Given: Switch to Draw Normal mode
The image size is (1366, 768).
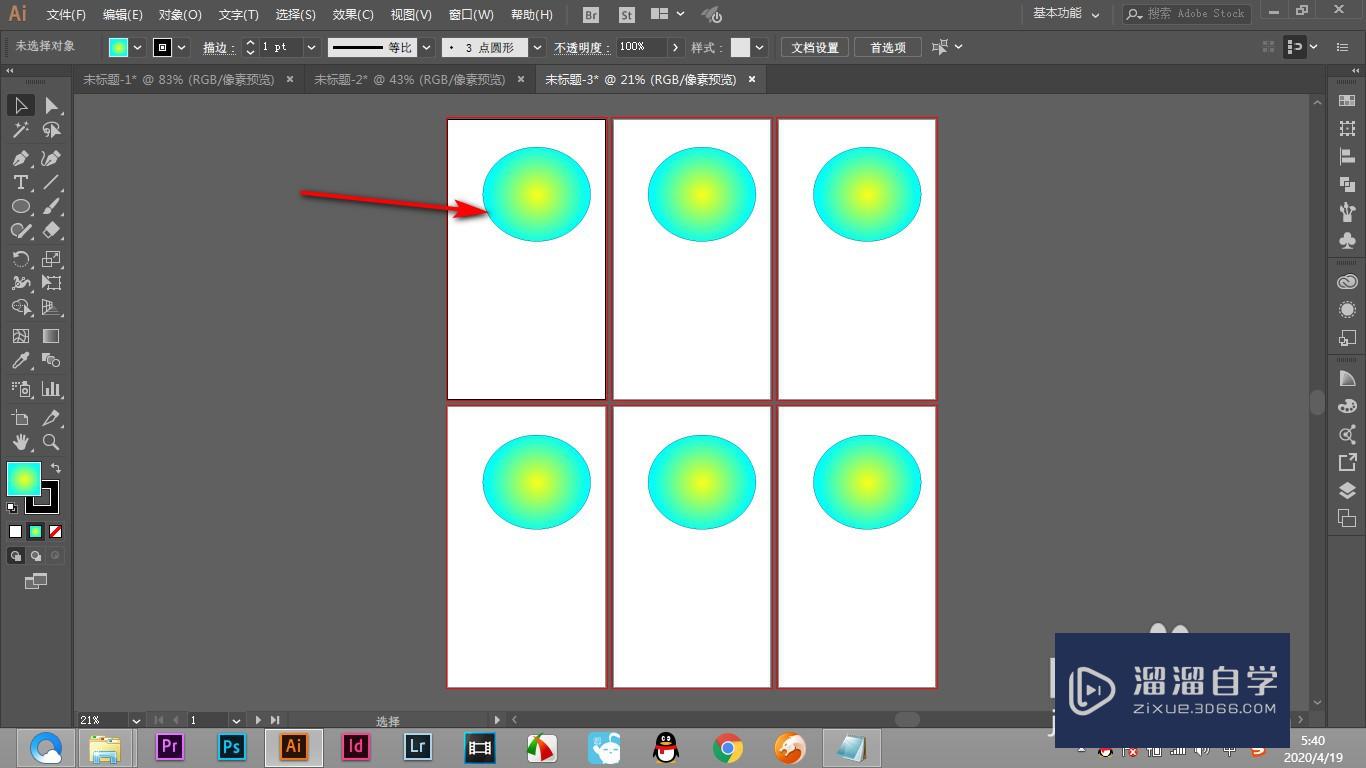Looking at the screenshot, I should pyautogui.click(x=16, y=556).
